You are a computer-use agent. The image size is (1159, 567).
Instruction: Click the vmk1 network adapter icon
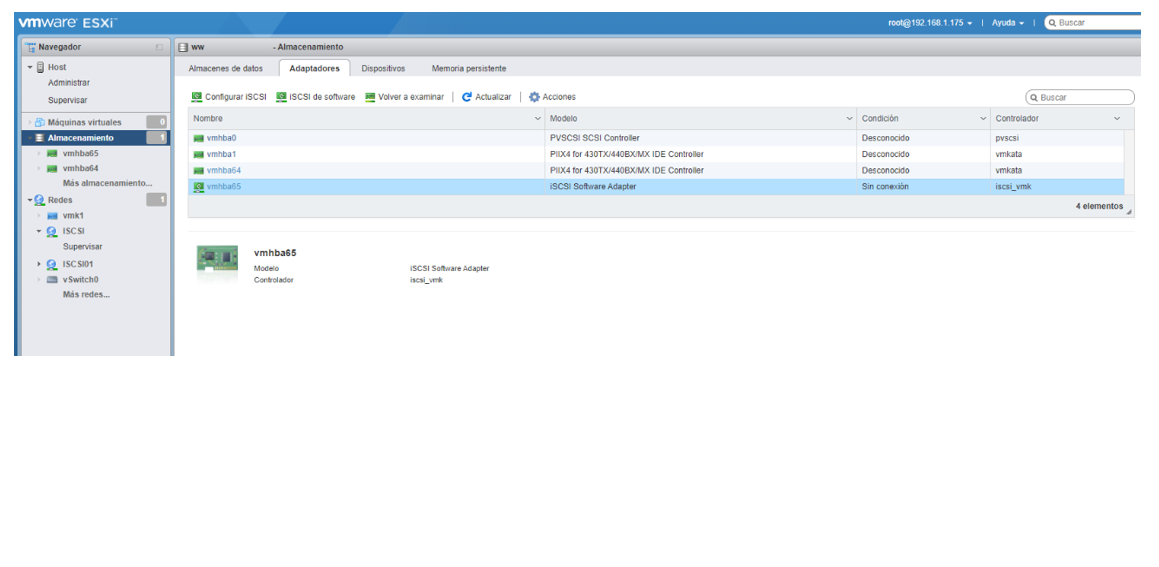[52, 216]
